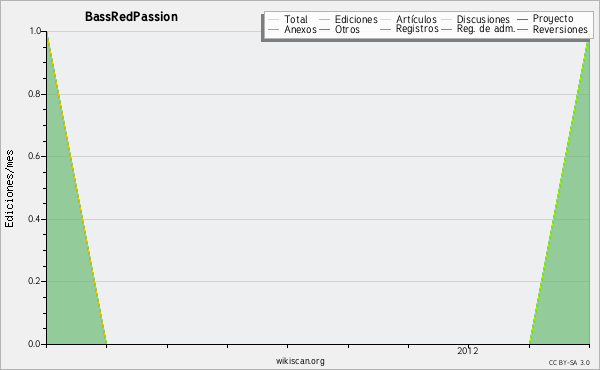Click the wikiscan.org text
The width and height of the screenshot is (600, 370).
[x=300, y=361]
